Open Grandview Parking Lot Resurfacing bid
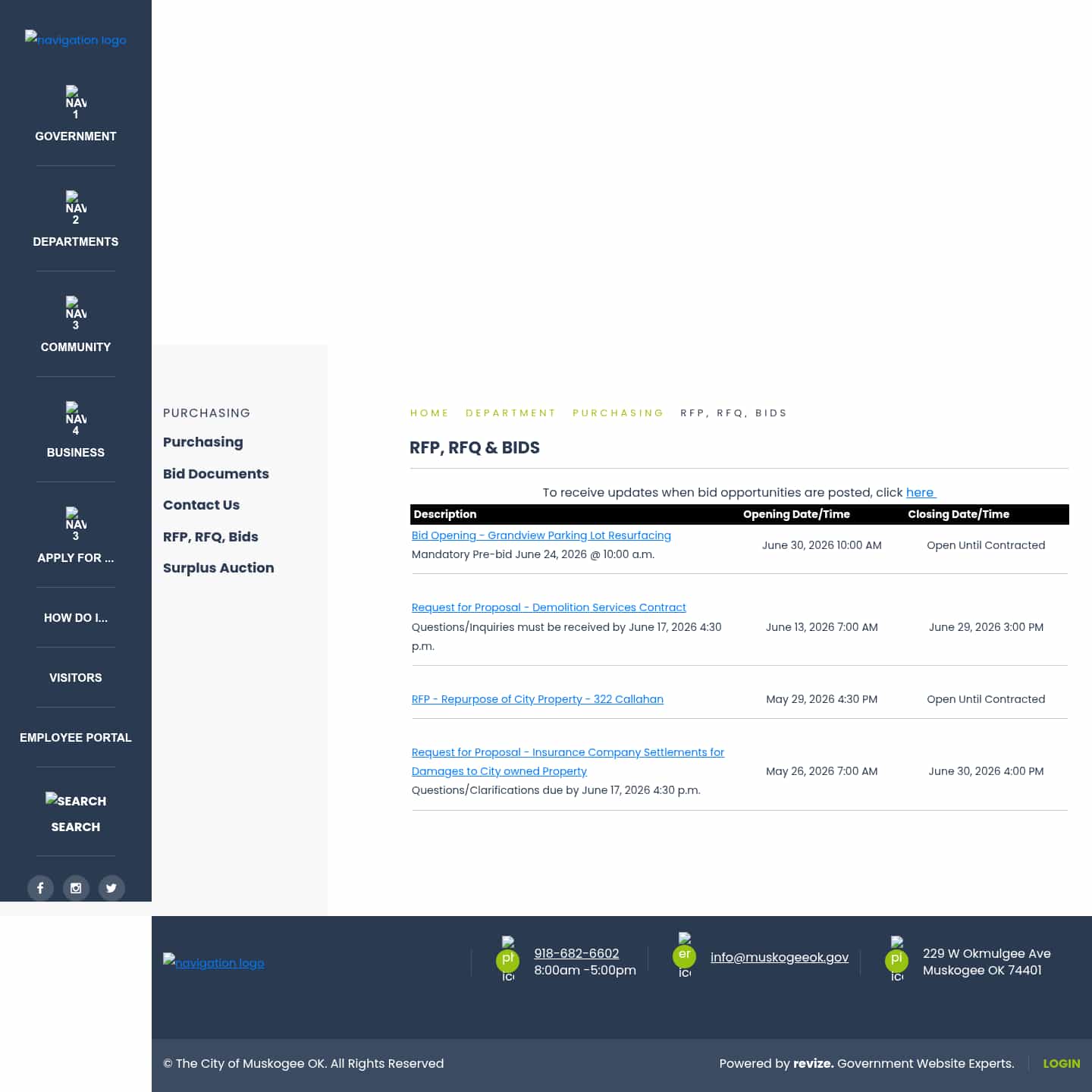Screen dimensions: 1092x1092 pyautogui.click(x=541, y=535)
